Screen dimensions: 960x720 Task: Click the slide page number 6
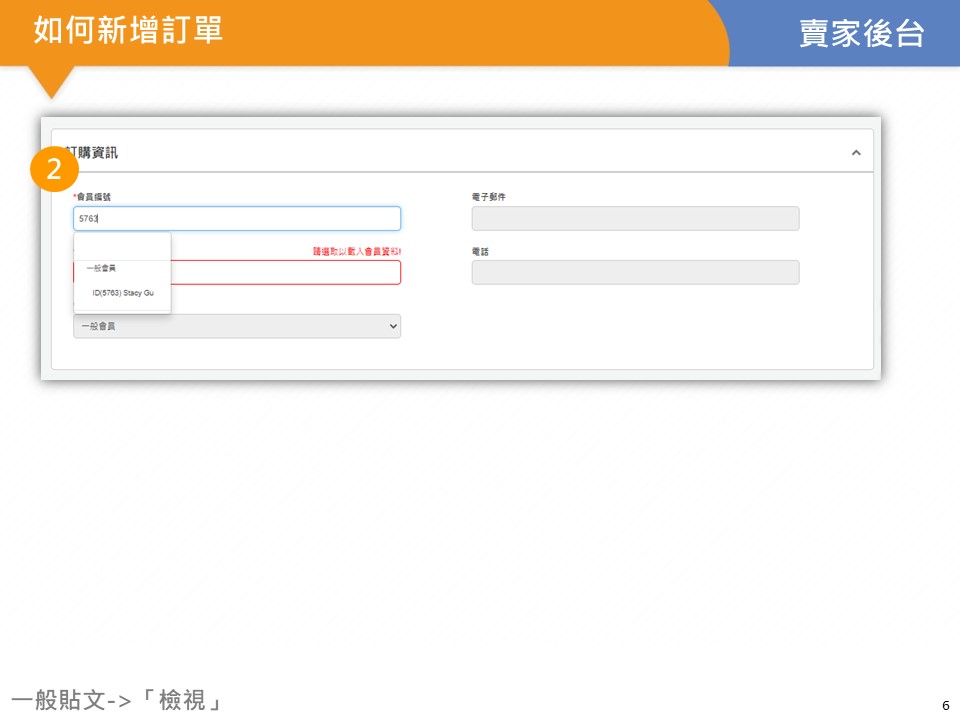pyautogui.click(x=945, y=705)
